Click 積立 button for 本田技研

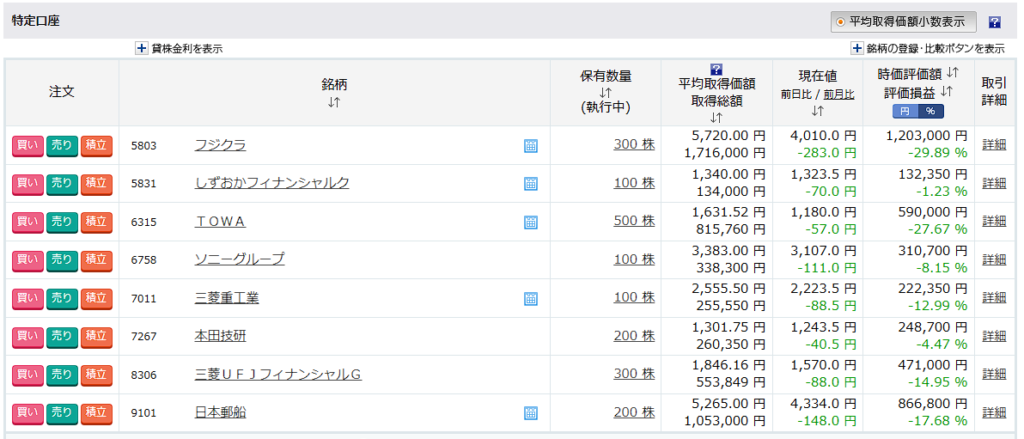97,336
